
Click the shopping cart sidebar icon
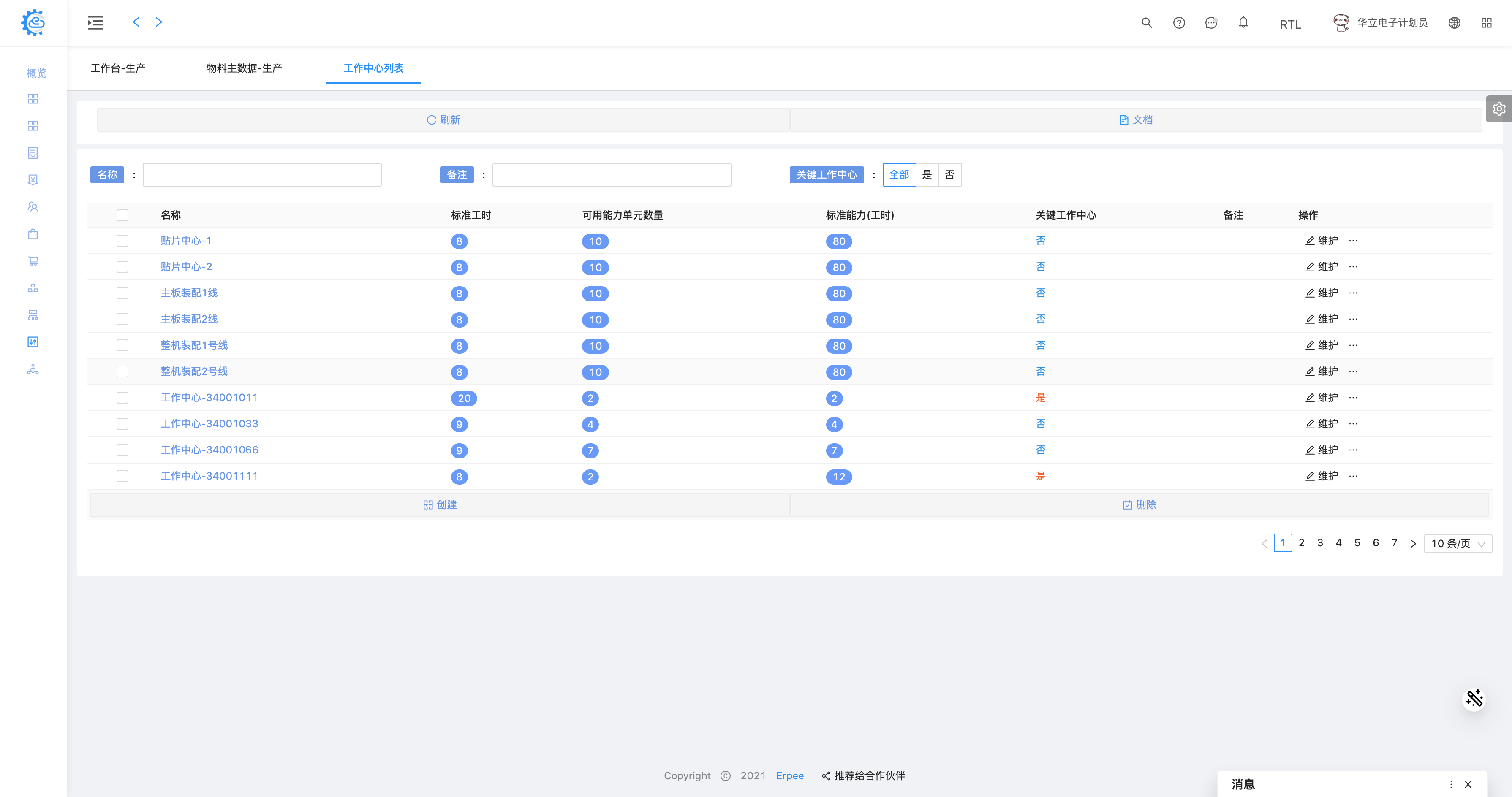tap(33, 261)
